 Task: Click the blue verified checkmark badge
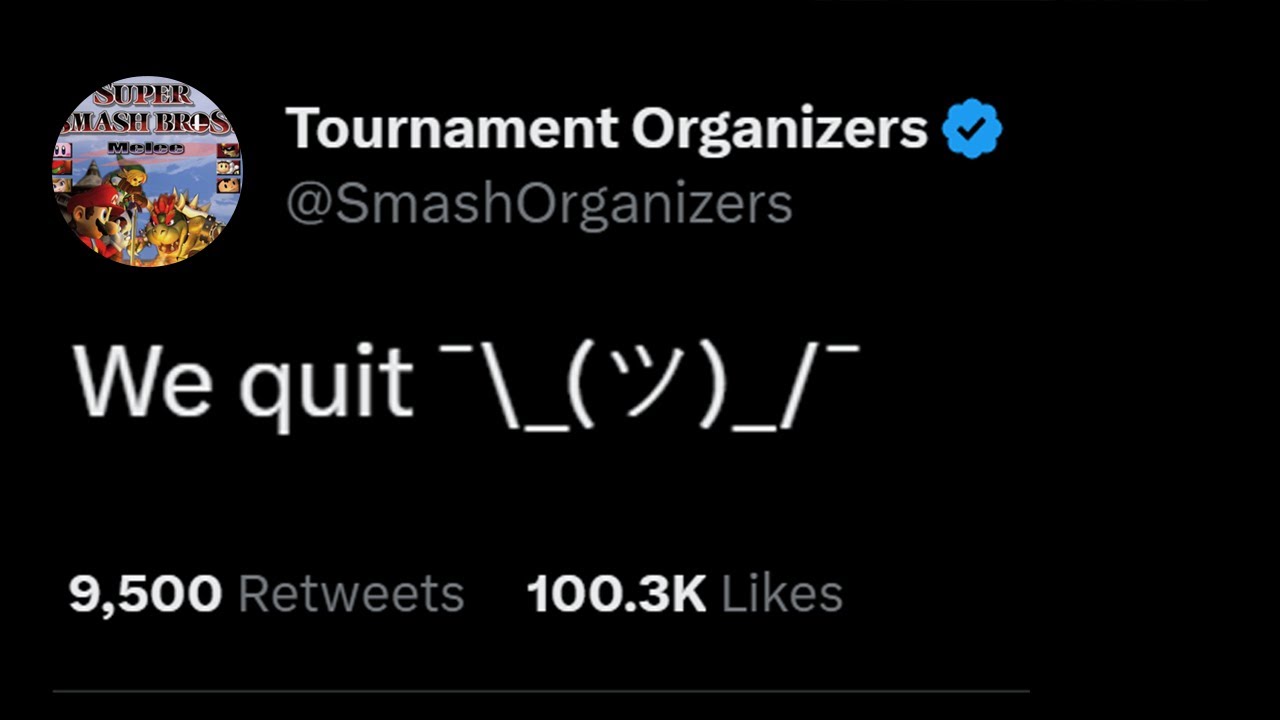(x=972, y=129)
